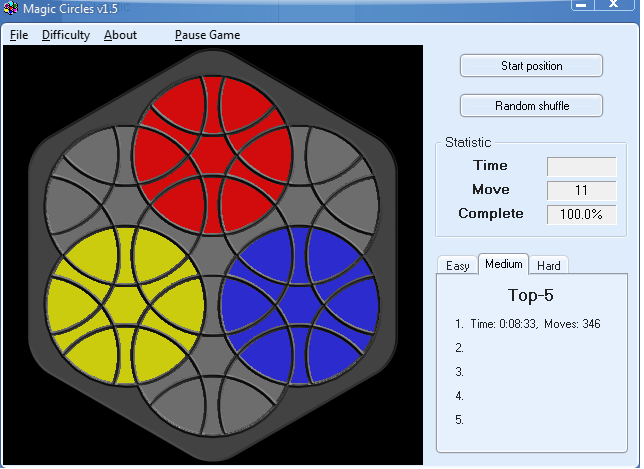Image resolution: width=644 pixels, height=469 pixels.
Task: Click the Start position button
Action: tap(531, 66)
